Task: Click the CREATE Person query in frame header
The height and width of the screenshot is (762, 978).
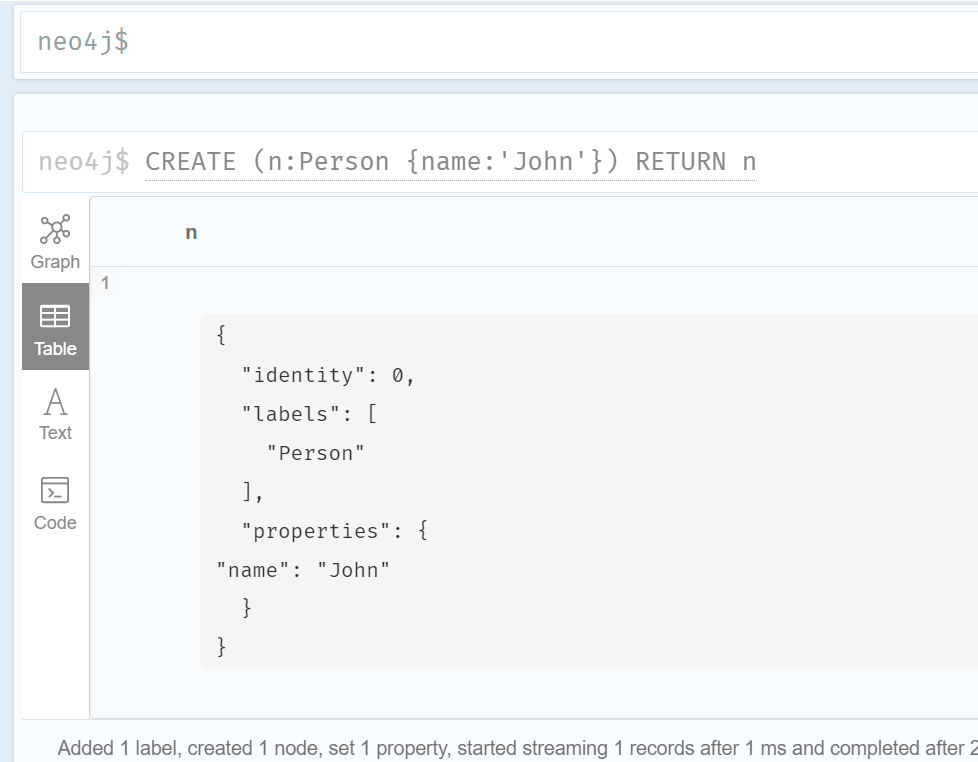Action: 450,162
